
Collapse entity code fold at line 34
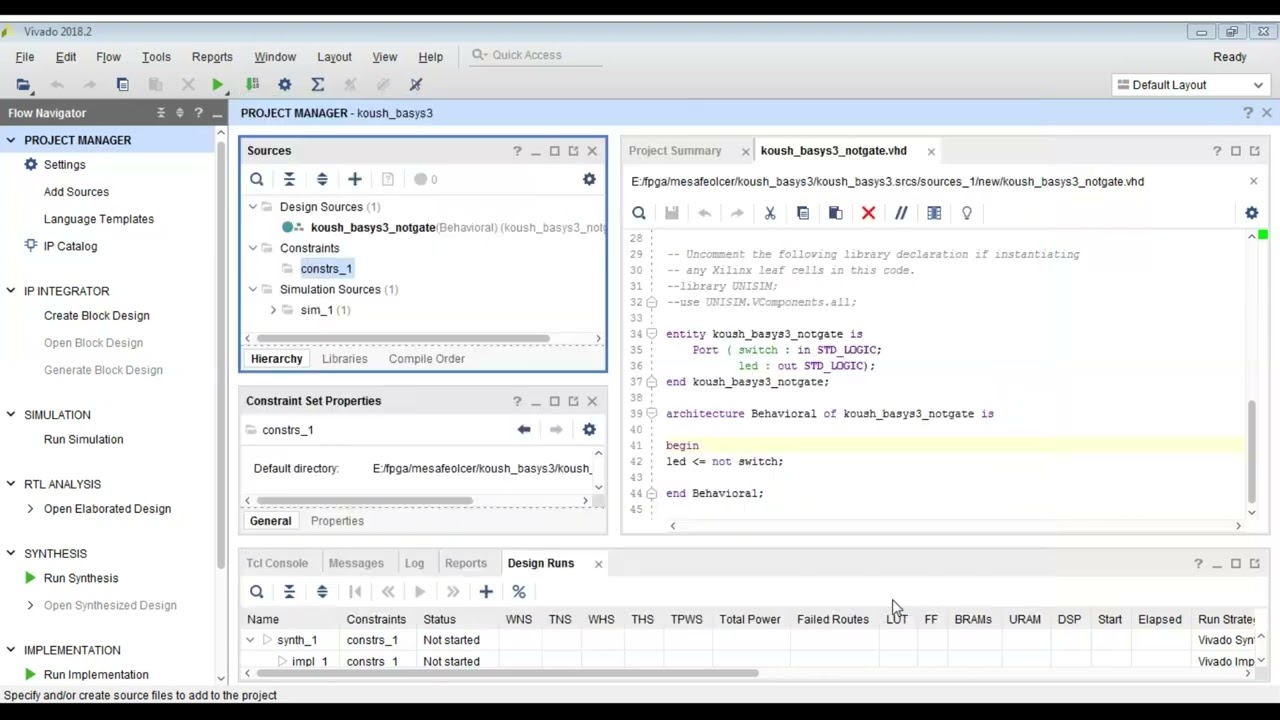pos(652,334)
